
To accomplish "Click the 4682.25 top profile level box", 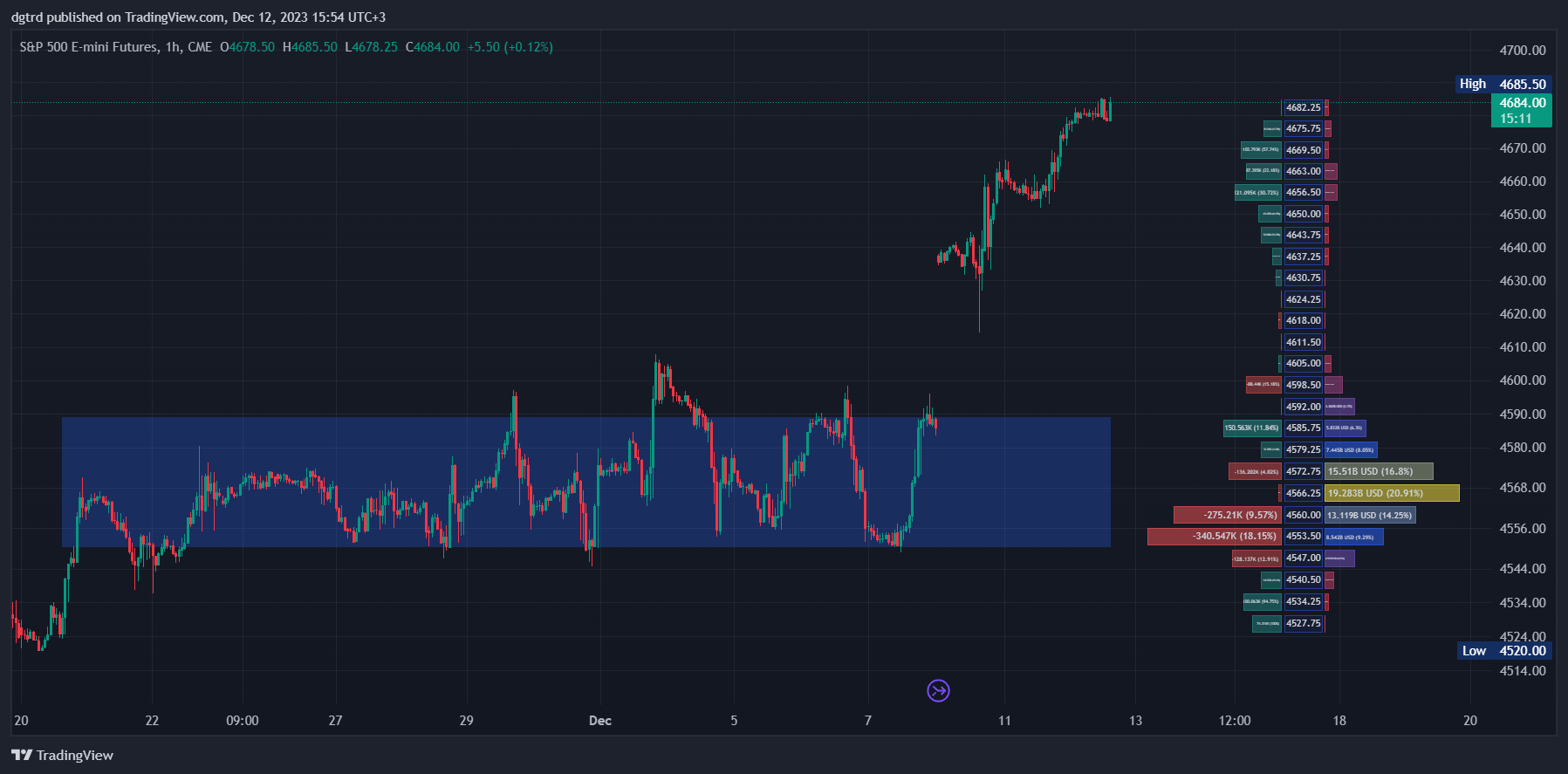I will coord(1303,107).
